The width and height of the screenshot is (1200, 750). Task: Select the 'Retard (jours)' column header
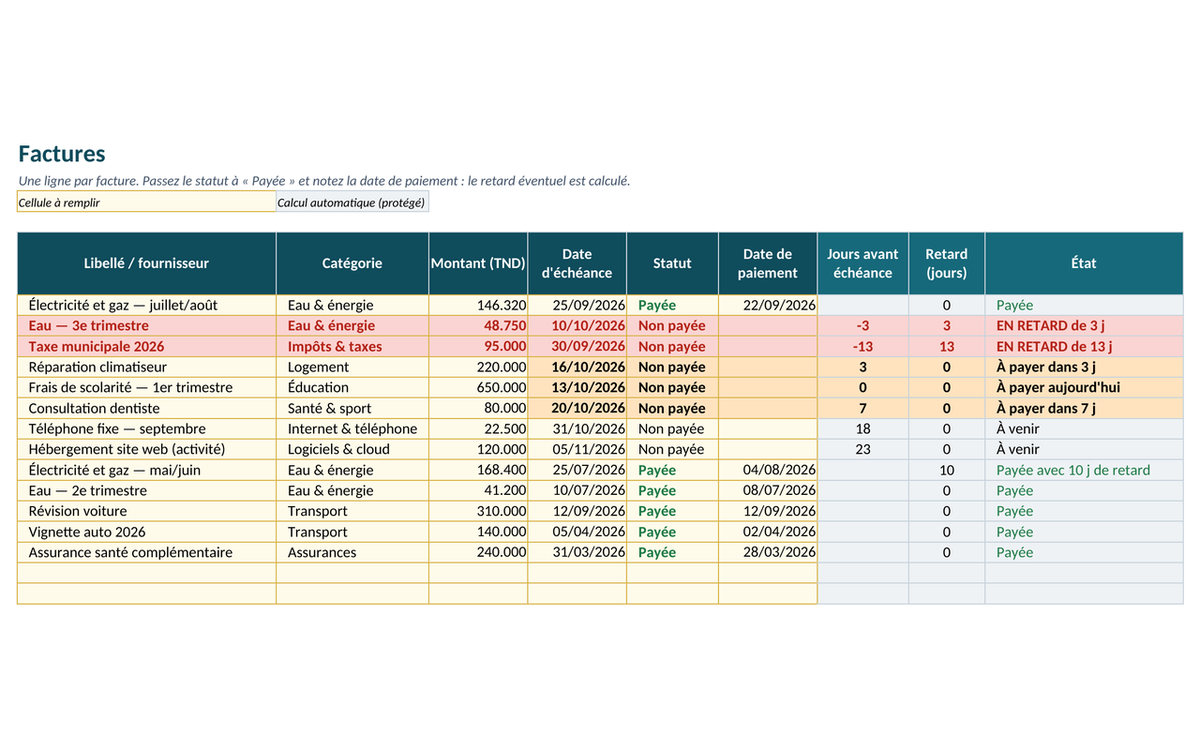pos(947,263)
